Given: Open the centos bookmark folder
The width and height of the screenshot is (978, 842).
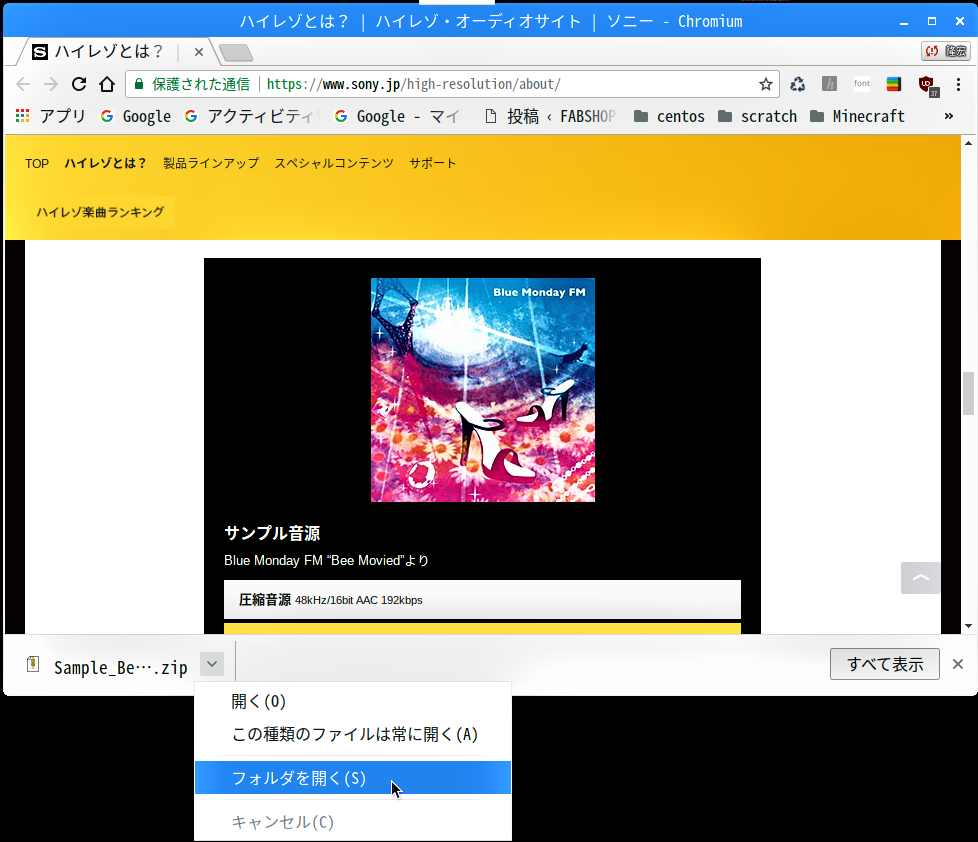Looking at the screenshot, I should click(669, 117).
